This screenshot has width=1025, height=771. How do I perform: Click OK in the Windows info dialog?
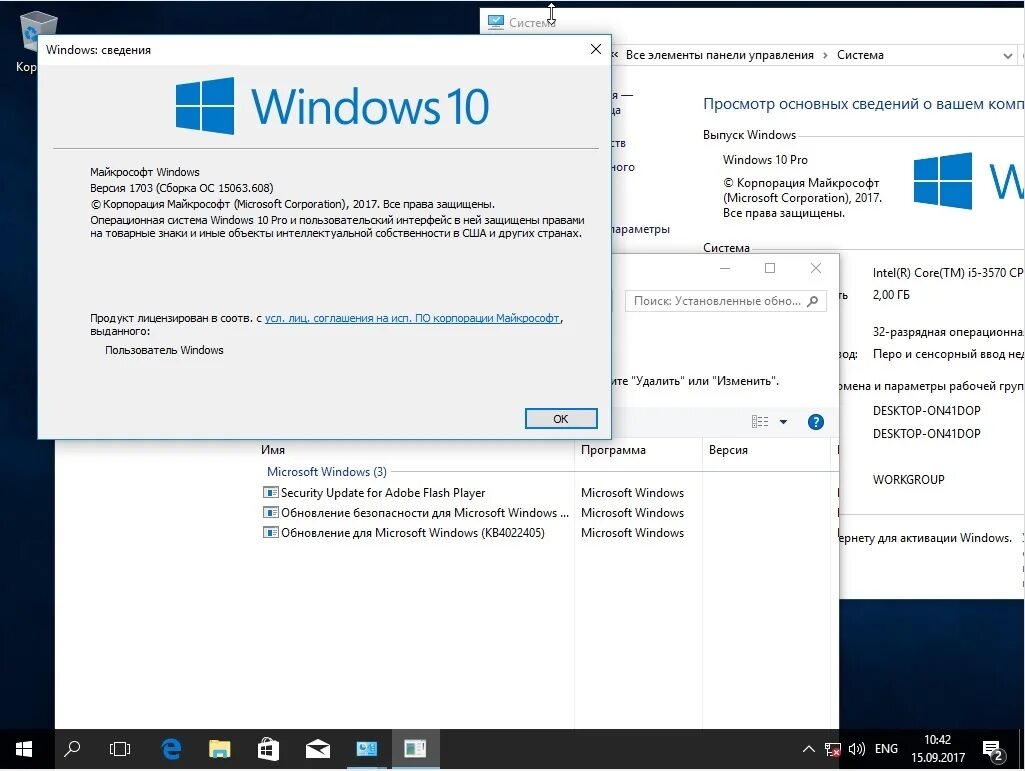coord(561,419)
